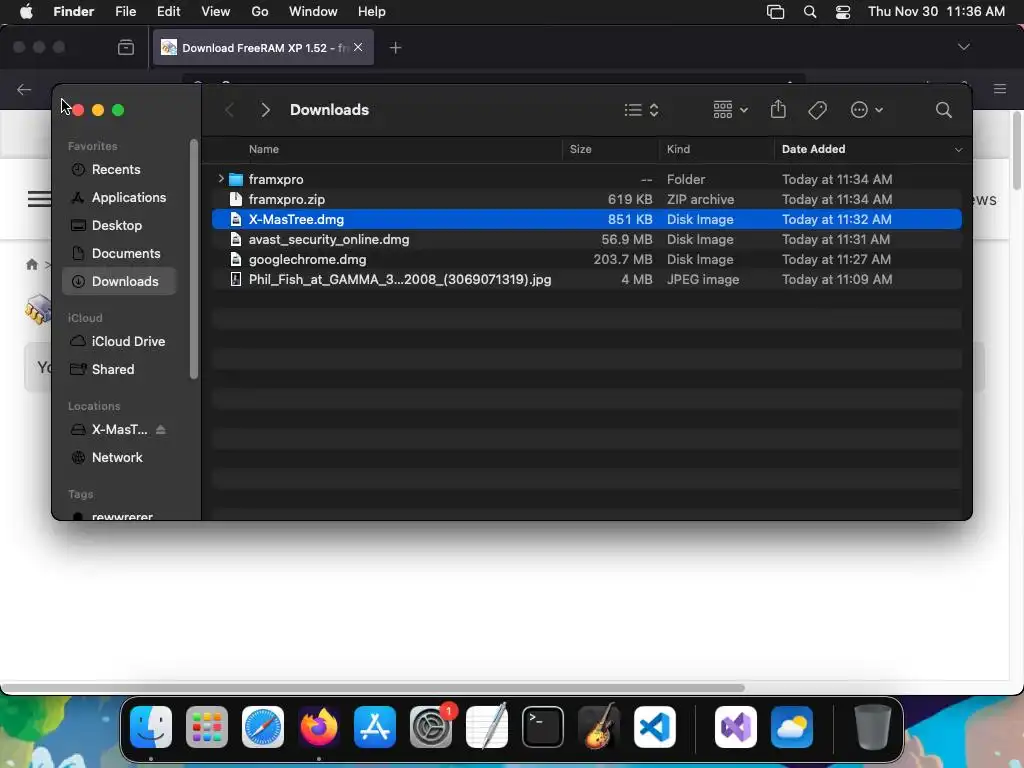Select avast_security_online.dmg file

586,239
